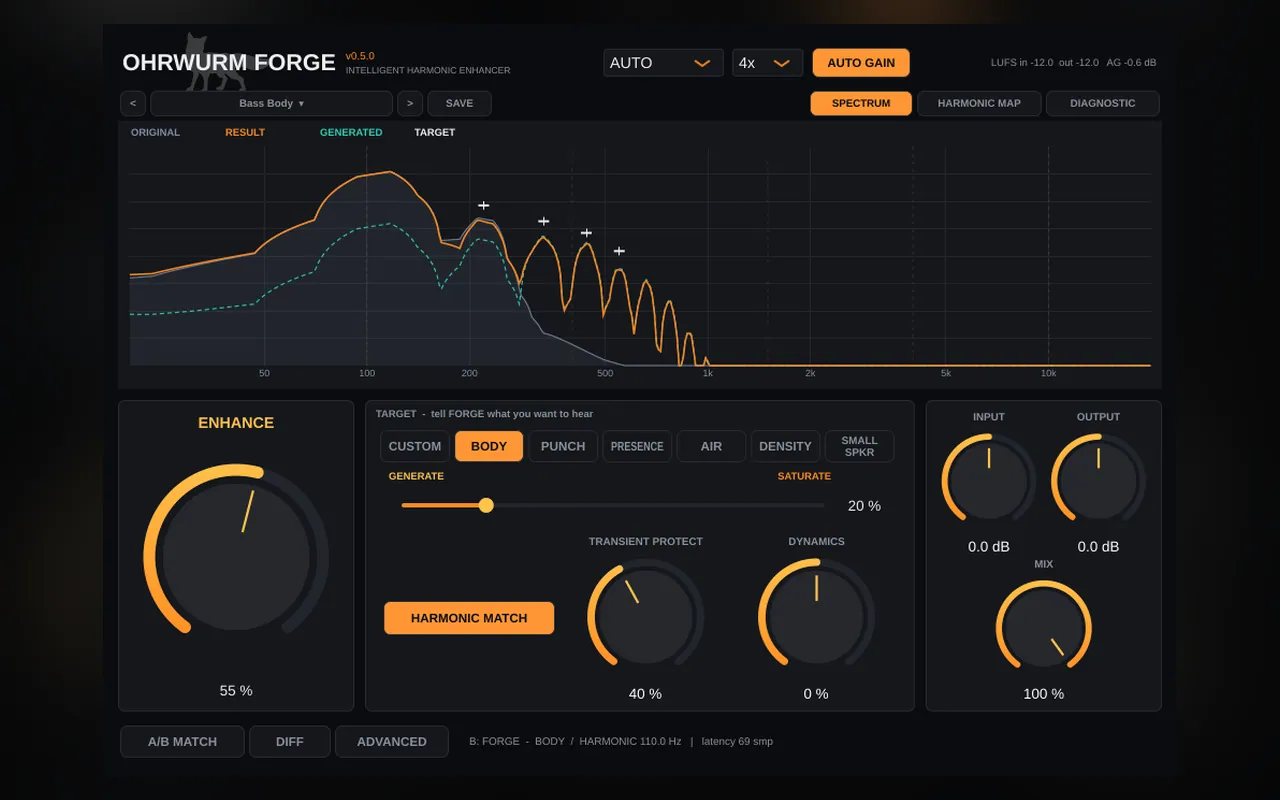Switch to the SPECTRUM view tab

[861, 104]
